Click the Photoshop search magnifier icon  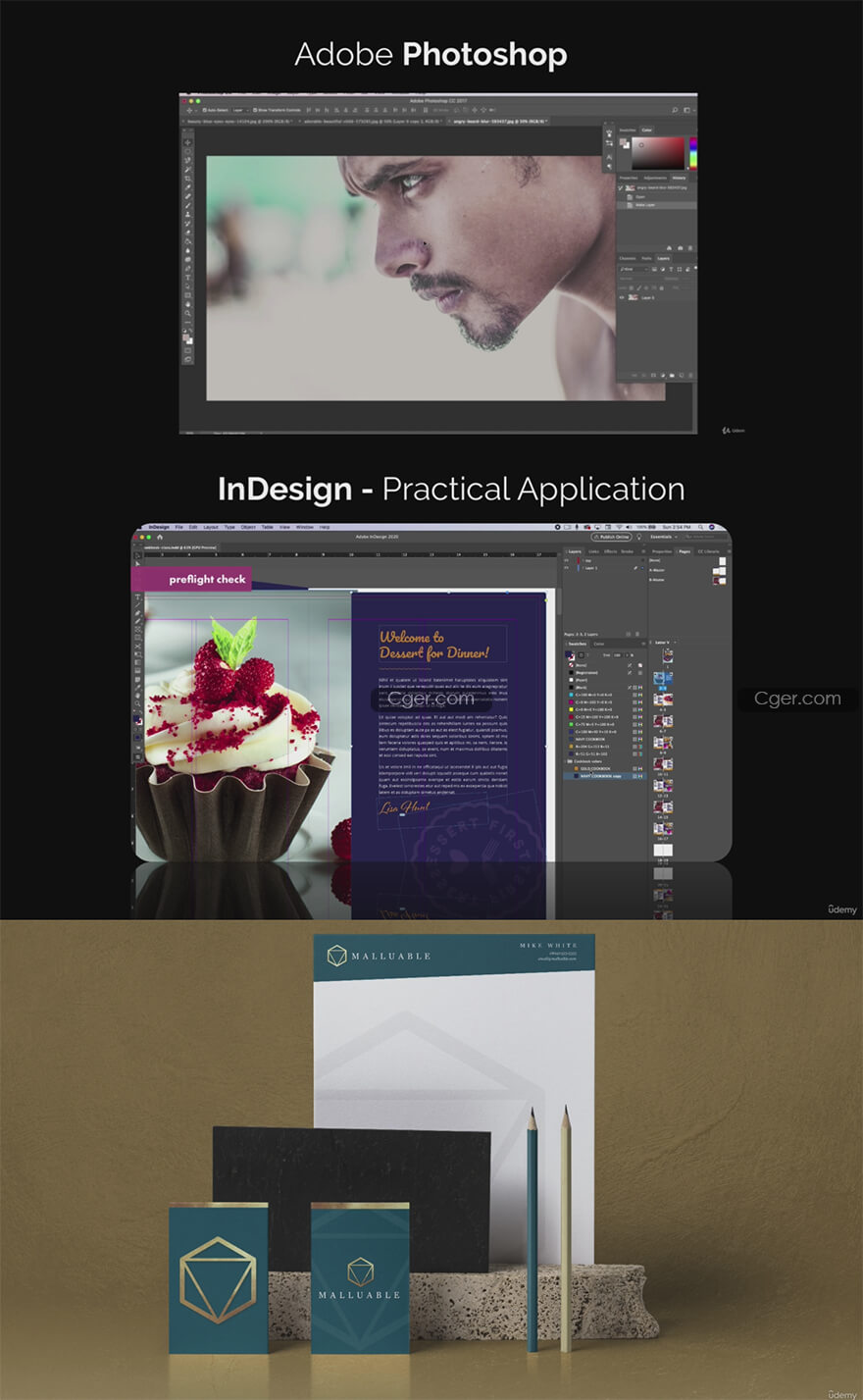coord(675,110)
